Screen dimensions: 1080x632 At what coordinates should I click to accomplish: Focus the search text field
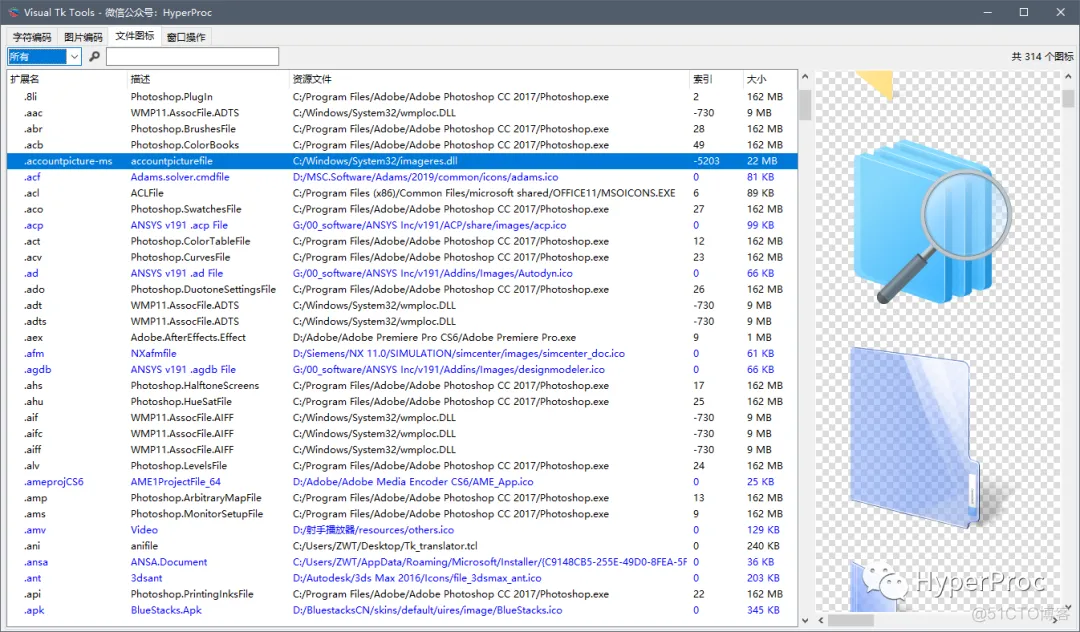tap(193, 56)
